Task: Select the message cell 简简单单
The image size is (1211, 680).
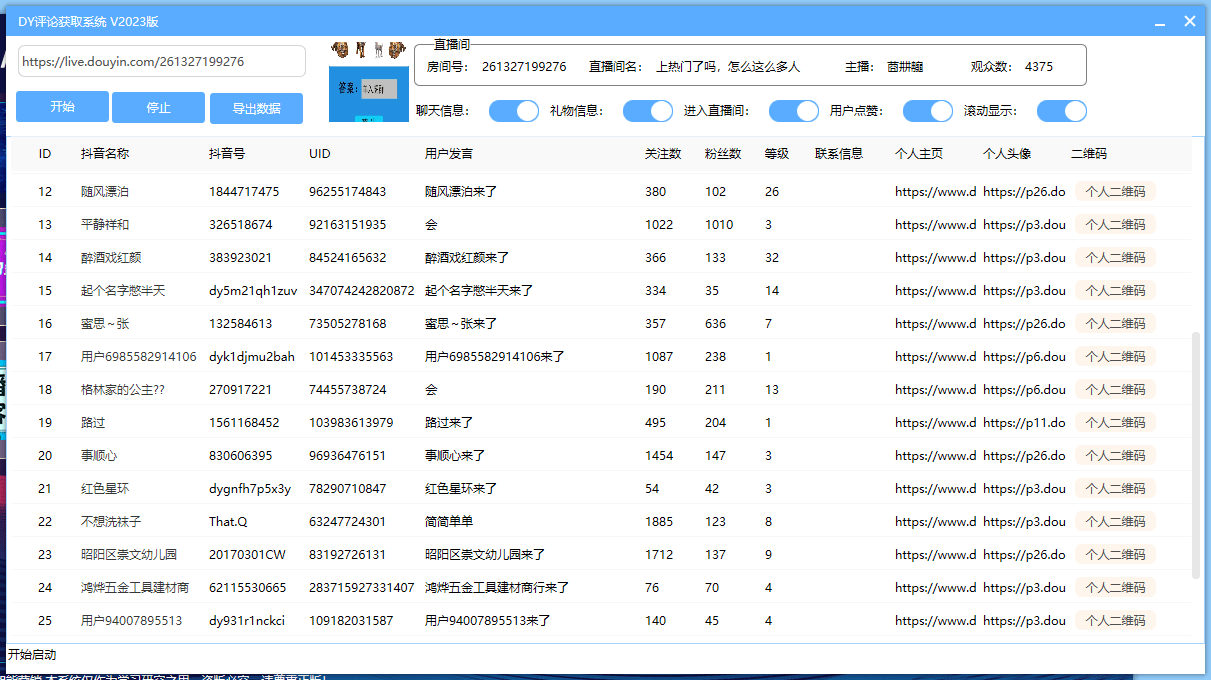Action: tap(449, 521)
